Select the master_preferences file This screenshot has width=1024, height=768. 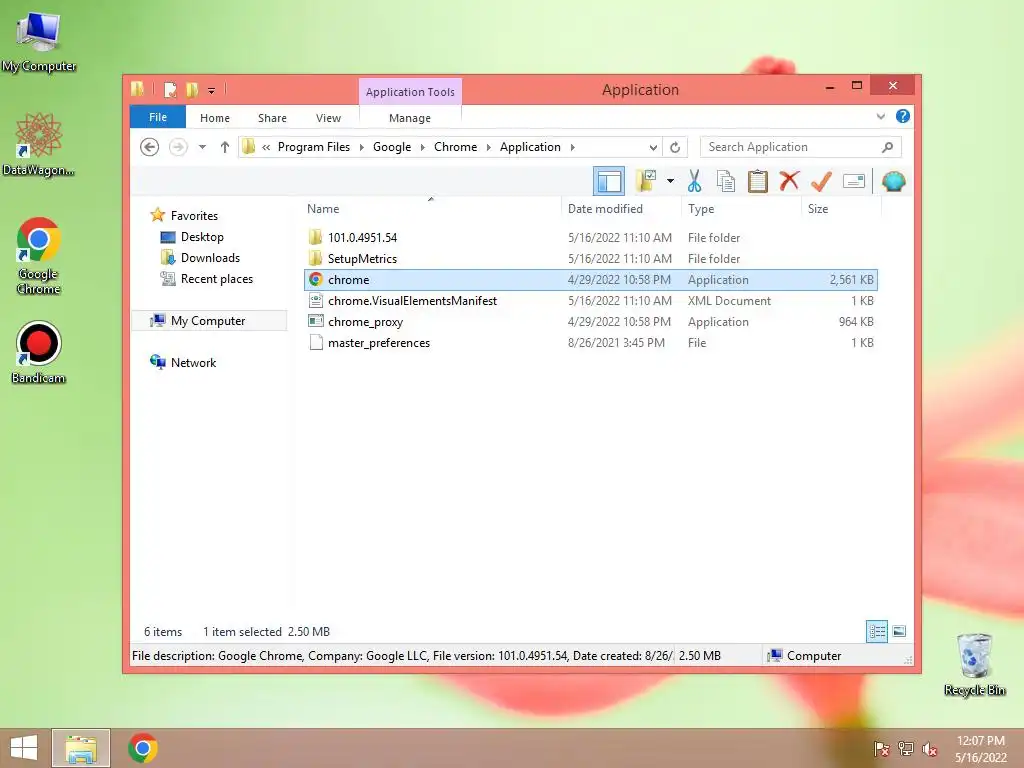591,342
